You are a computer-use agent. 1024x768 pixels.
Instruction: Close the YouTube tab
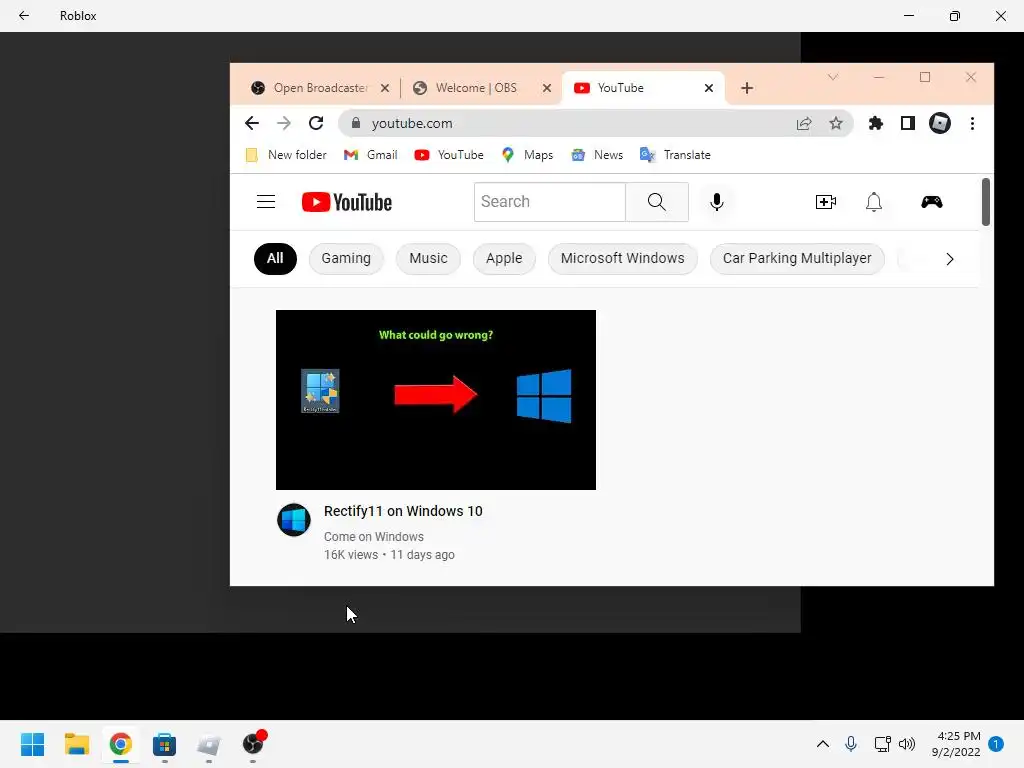click(709, 88)
